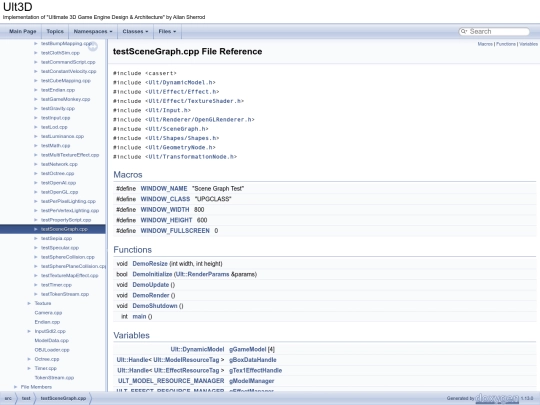Click the doxygen logo in footer
This screenshot has width=540, height=405.
[497, 398]
